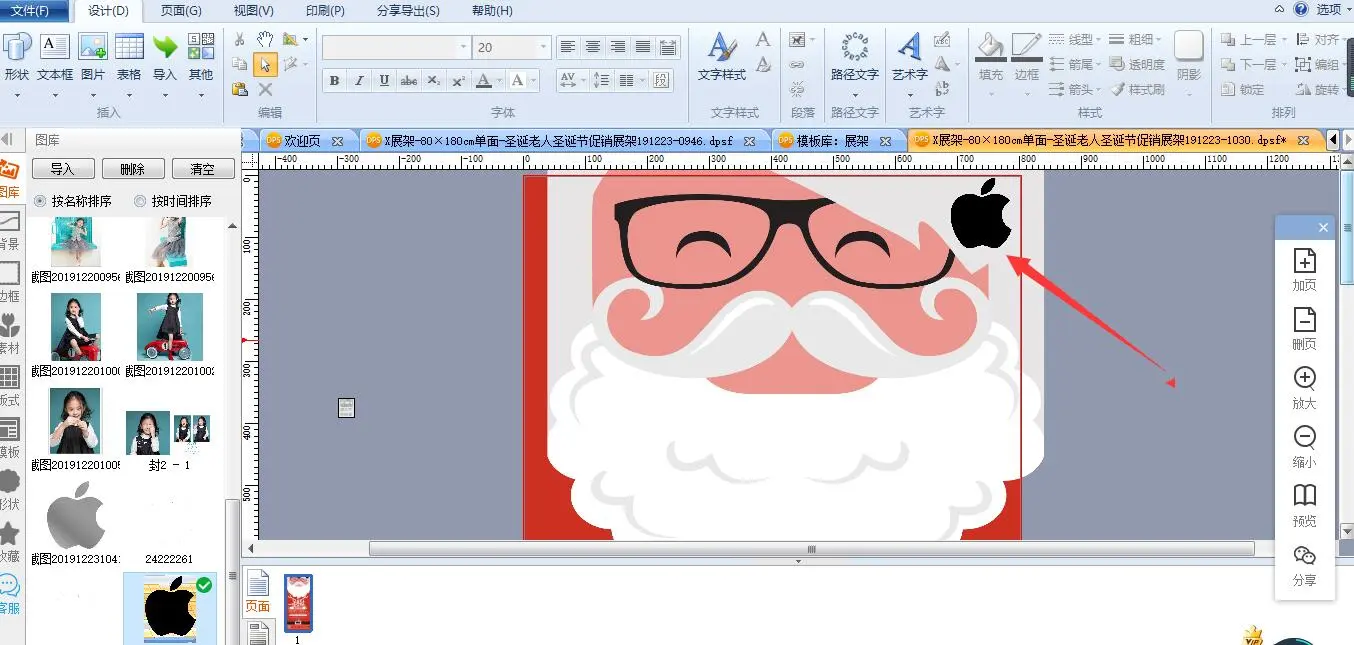The width and height of the screenshot is (1354, 645).
Task: Click the 透明度 transparency option
Action: click(x=1138, y=64)
